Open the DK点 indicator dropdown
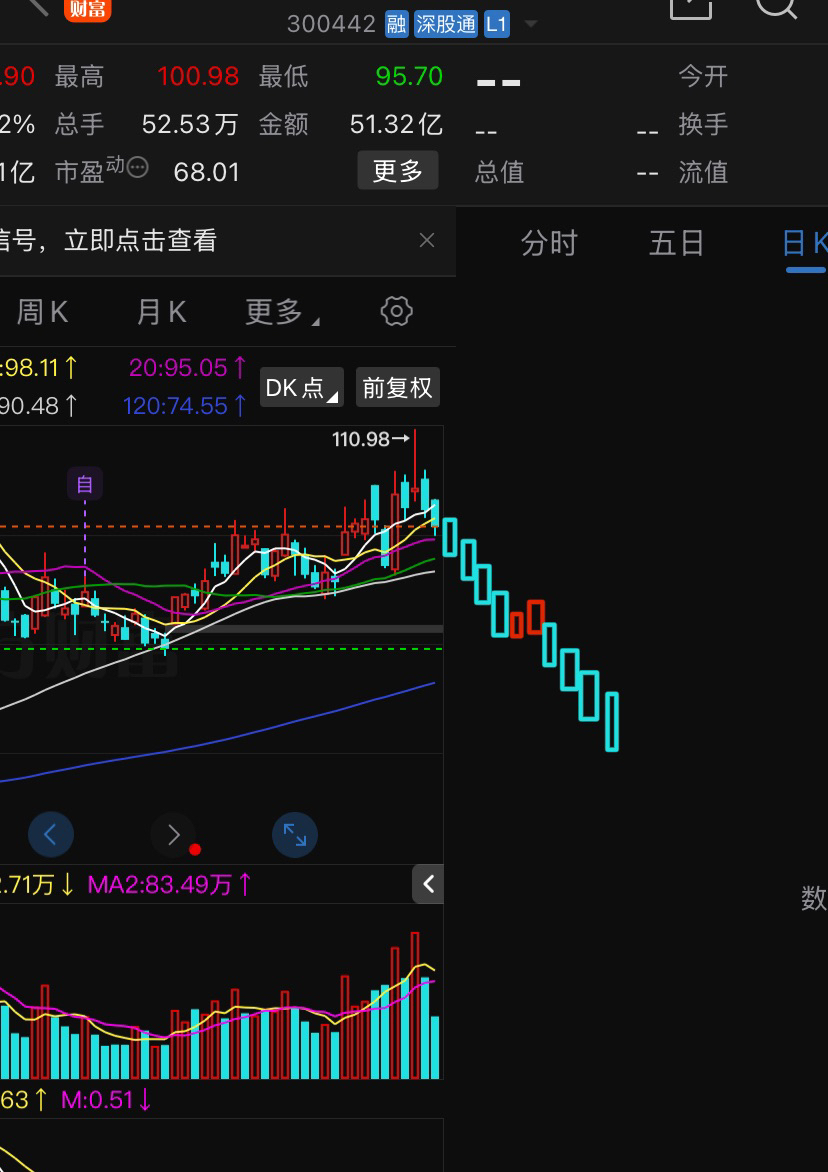The height and width of the screenshot is (1172, 828). (302, 387)
